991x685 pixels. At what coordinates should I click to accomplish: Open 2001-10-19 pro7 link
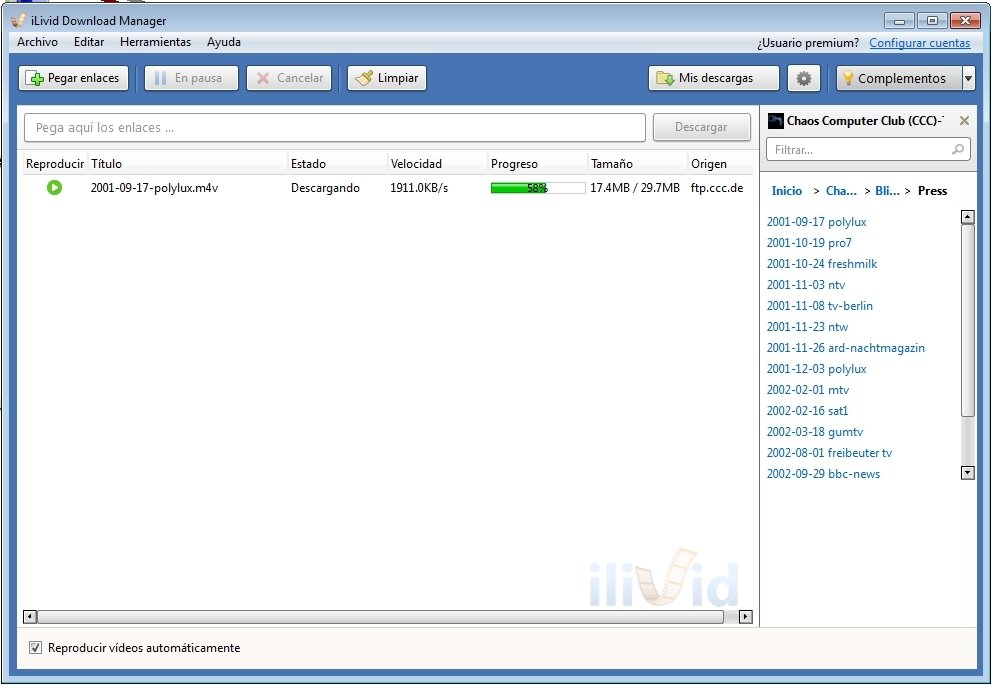[x=808, y=243]
